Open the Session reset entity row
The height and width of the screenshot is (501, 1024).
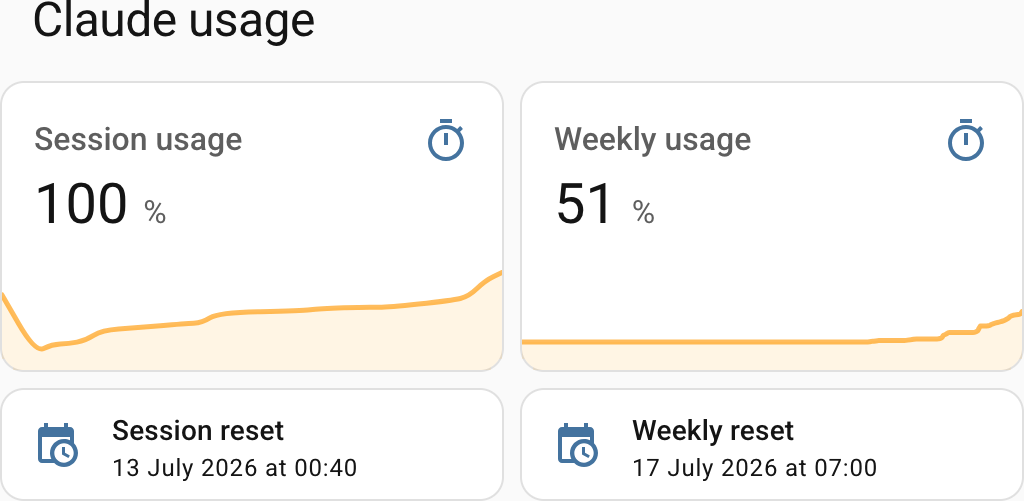252,444
